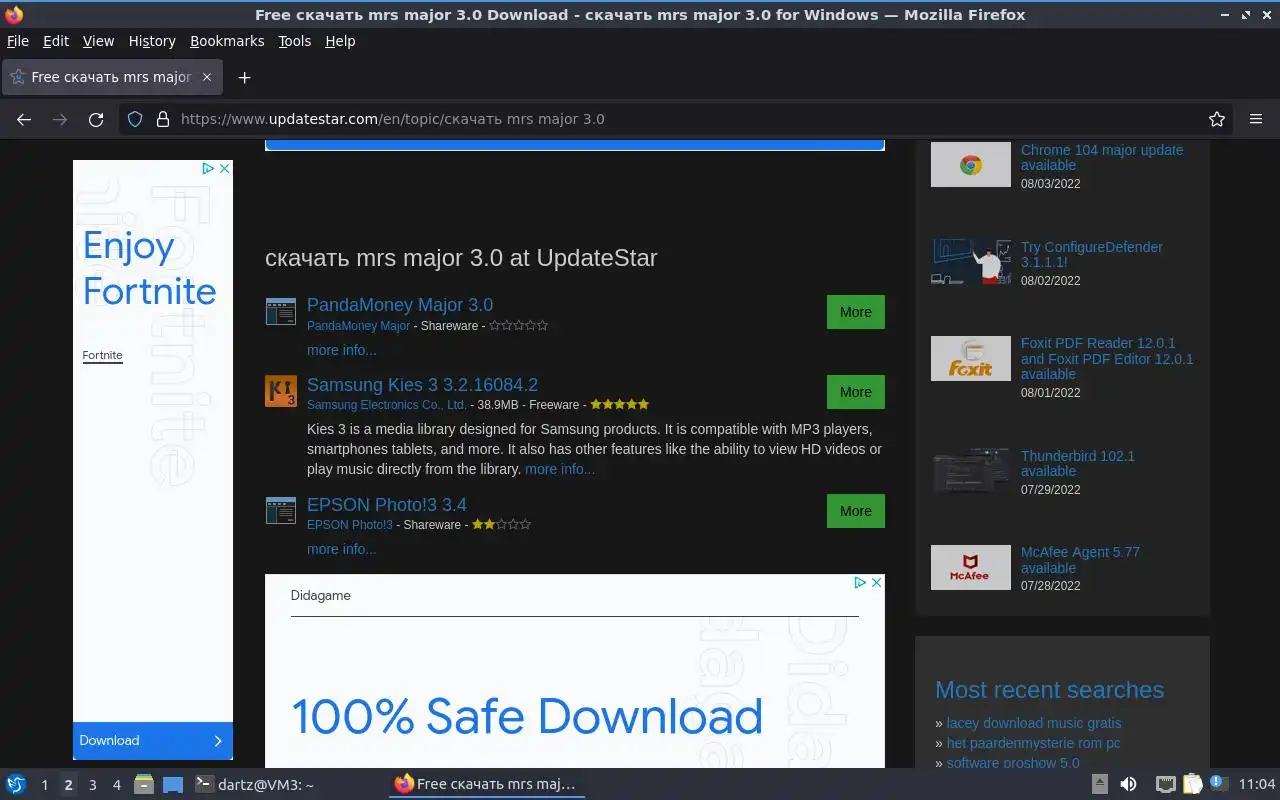Open the View menu

pyautogui.click(x=98, y=41)
